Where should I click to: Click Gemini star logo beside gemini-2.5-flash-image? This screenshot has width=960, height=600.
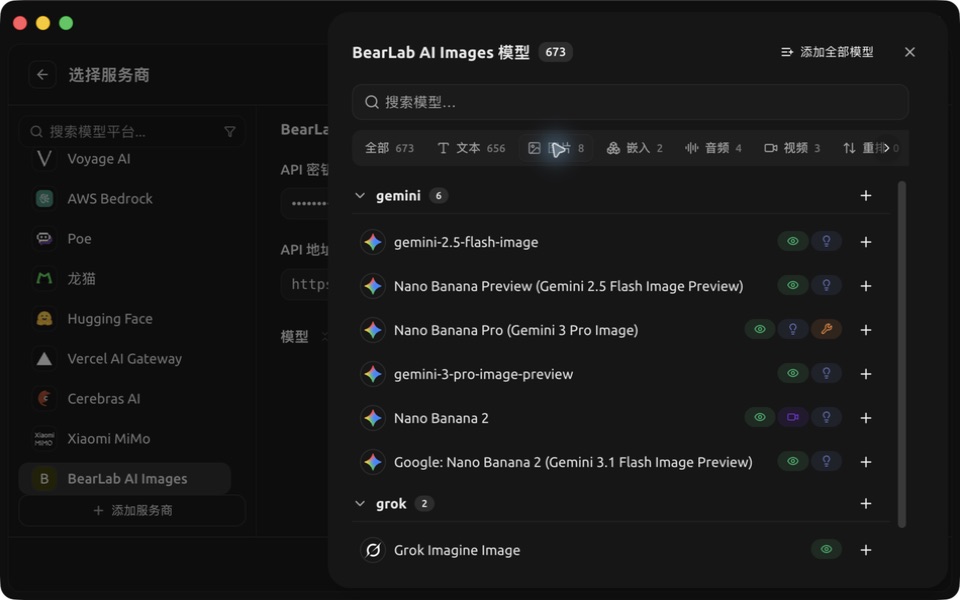[373, 242]
